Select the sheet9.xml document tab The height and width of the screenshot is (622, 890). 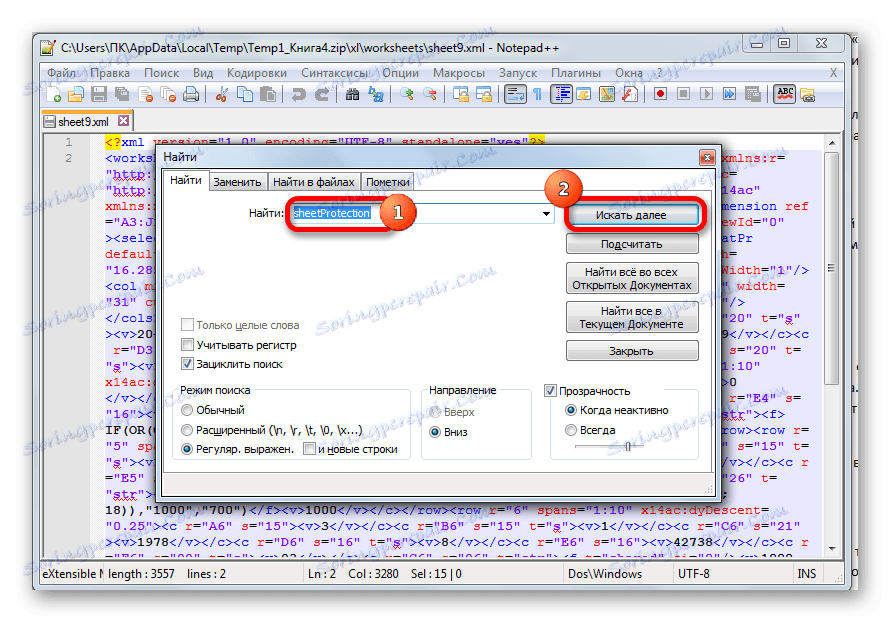click(83, 121)
